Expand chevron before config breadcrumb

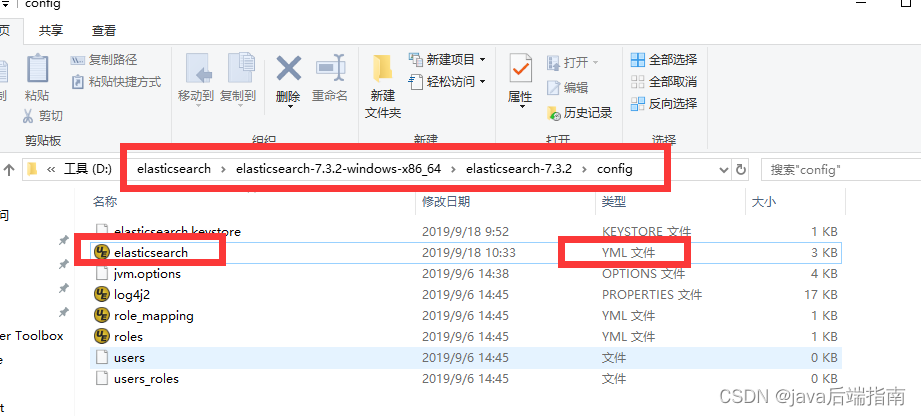[584, 169]
